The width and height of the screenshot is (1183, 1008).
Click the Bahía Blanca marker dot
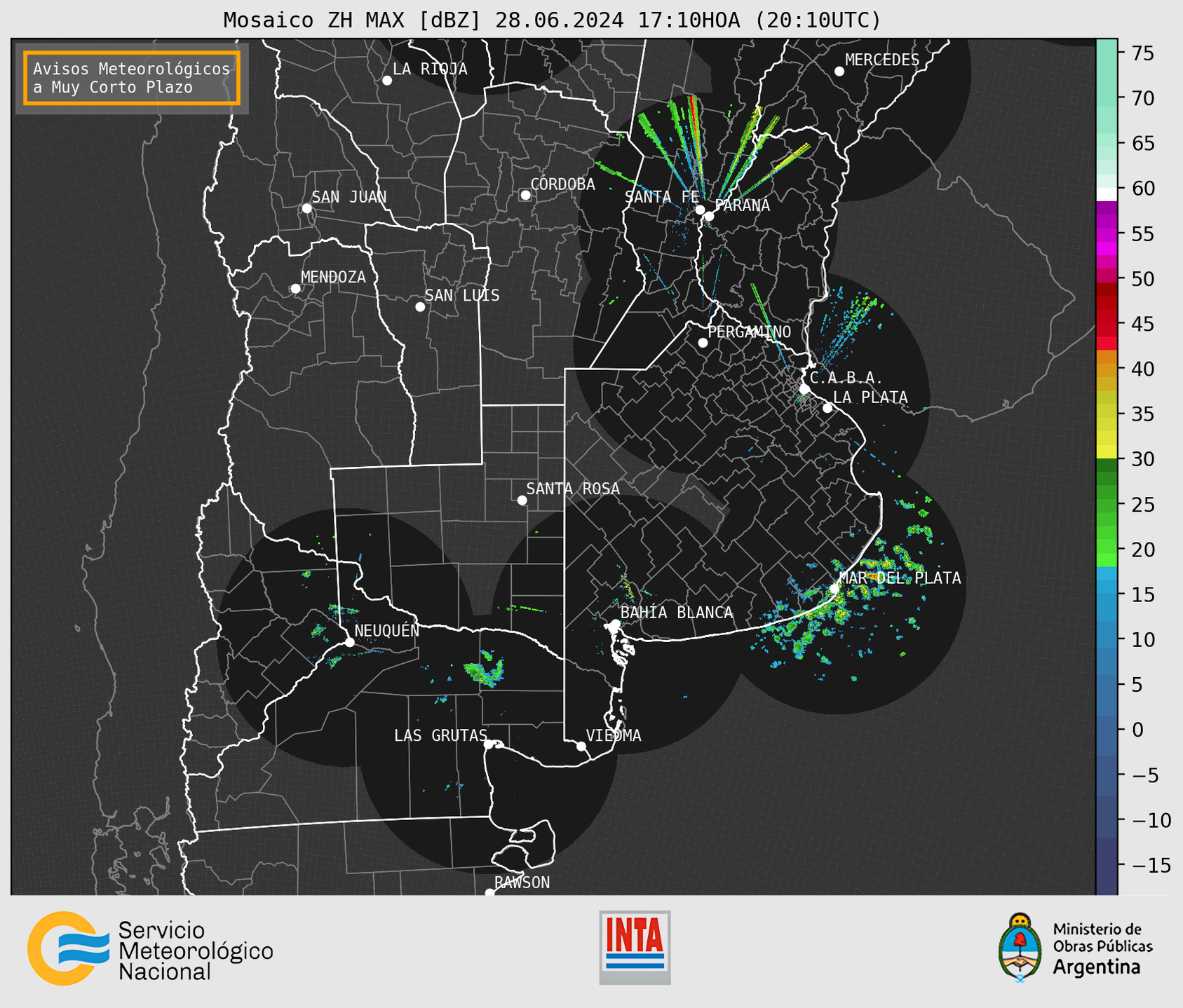click(x=615, y=624)
